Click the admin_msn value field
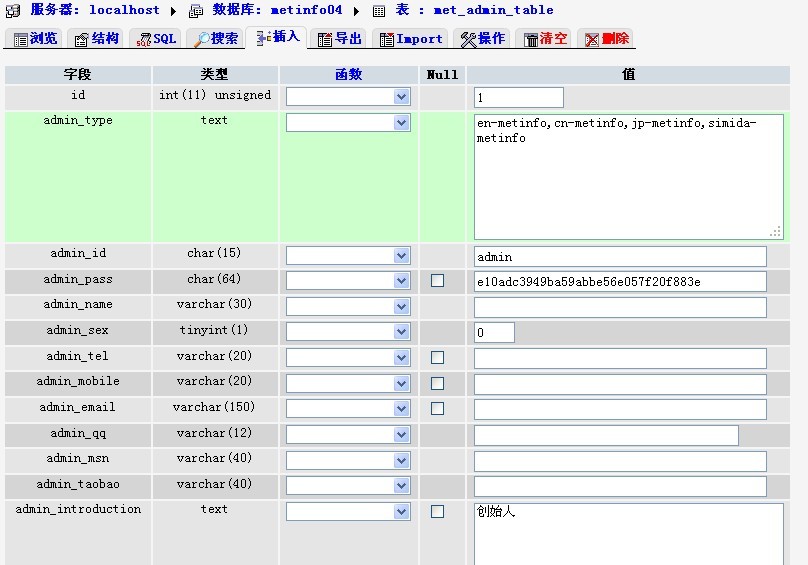Image resolution: width=808 pixels, height=565 pixels. [620, 461]
